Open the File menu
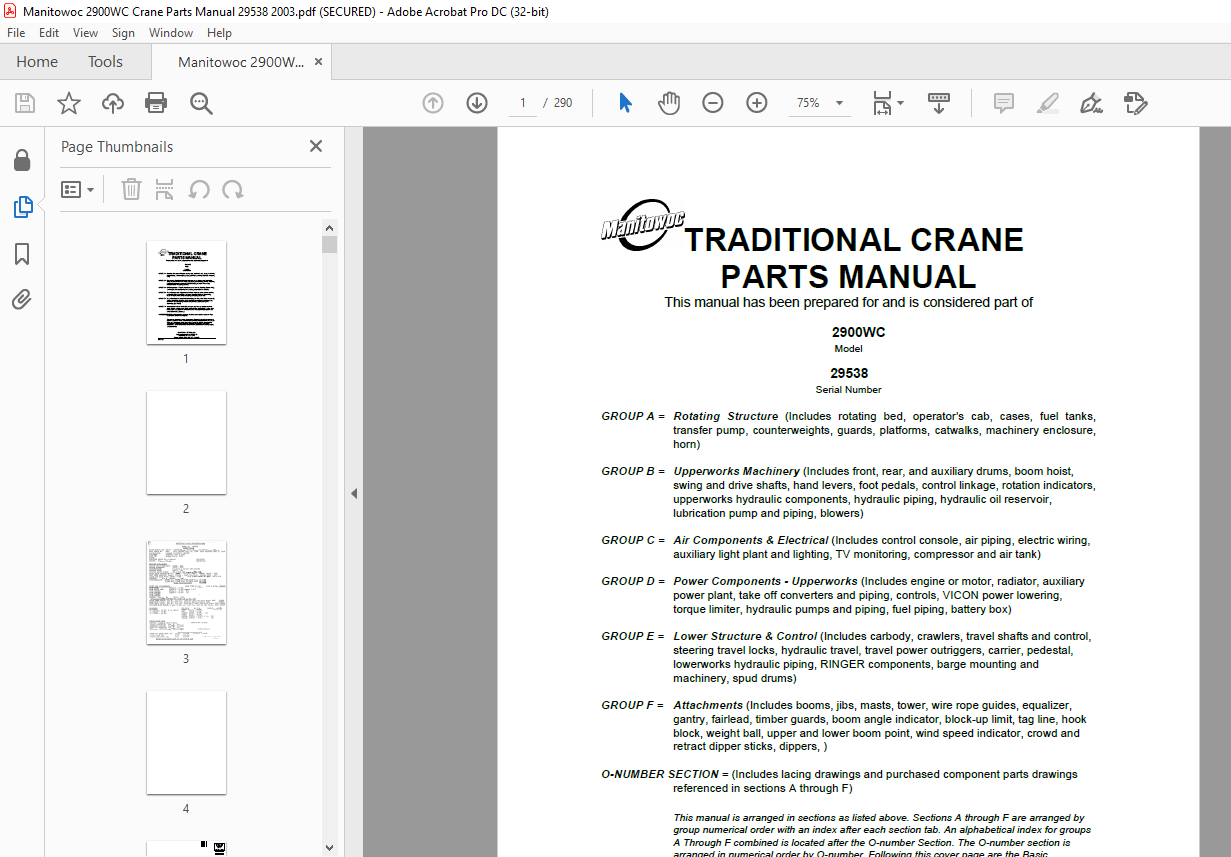 pyautogui.click(x=16, y=33)
